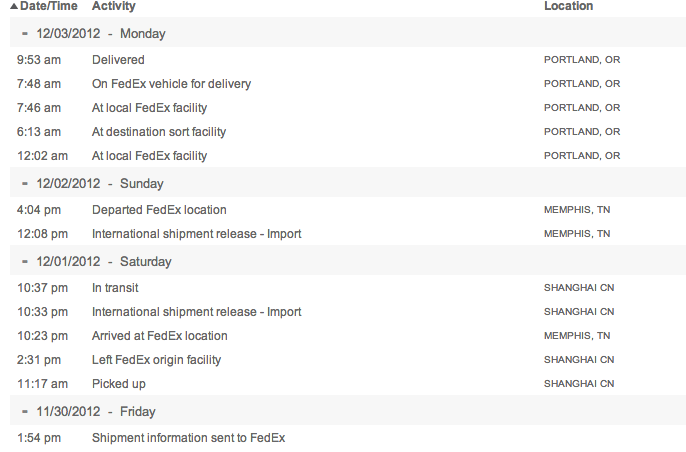
Task: Select Shipment information sent to FedEx
Action: 188,438
